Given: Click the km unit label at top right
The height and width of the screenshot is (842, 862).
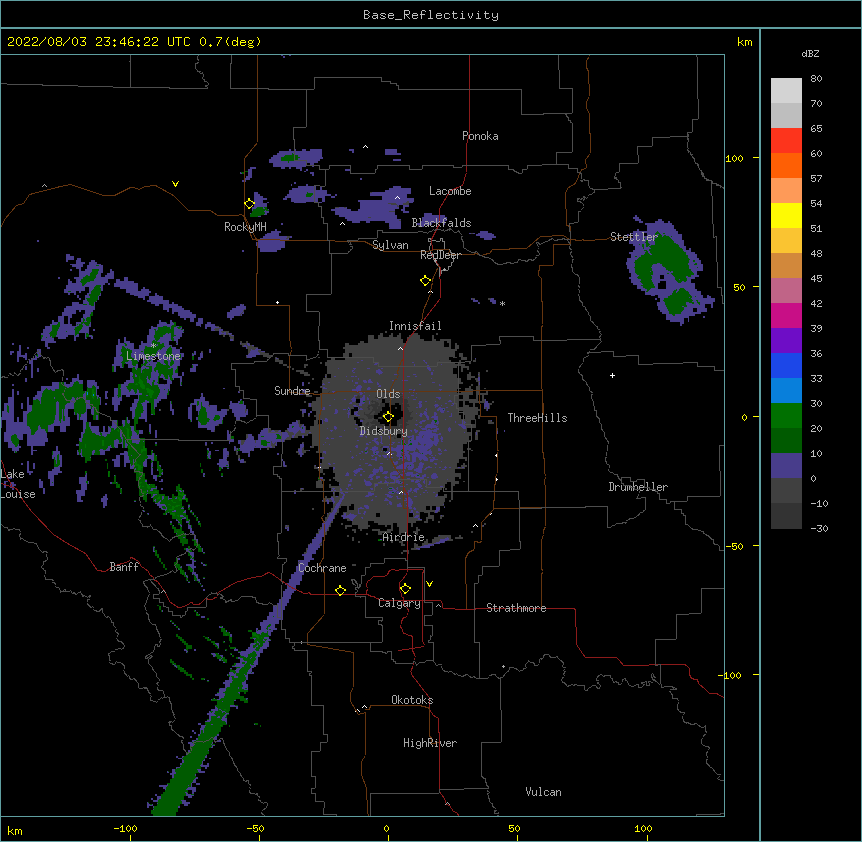Looking at the screenshot, I should (745, 42).
